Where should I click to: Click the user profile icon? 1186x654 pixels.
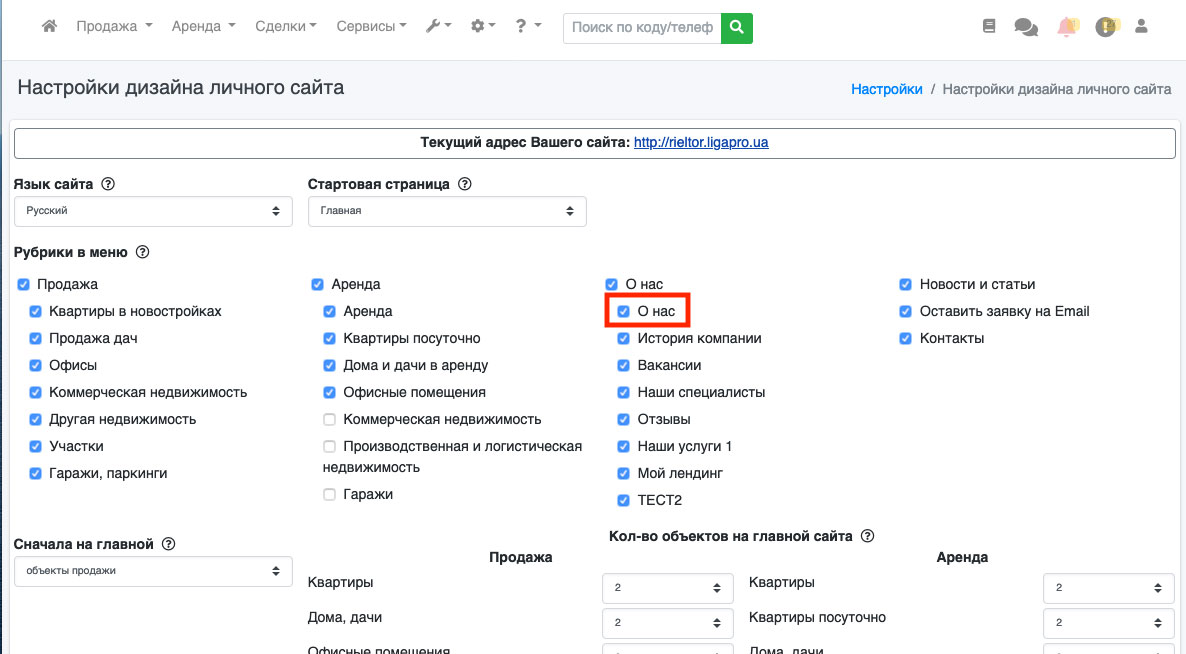pos(1143,27)
